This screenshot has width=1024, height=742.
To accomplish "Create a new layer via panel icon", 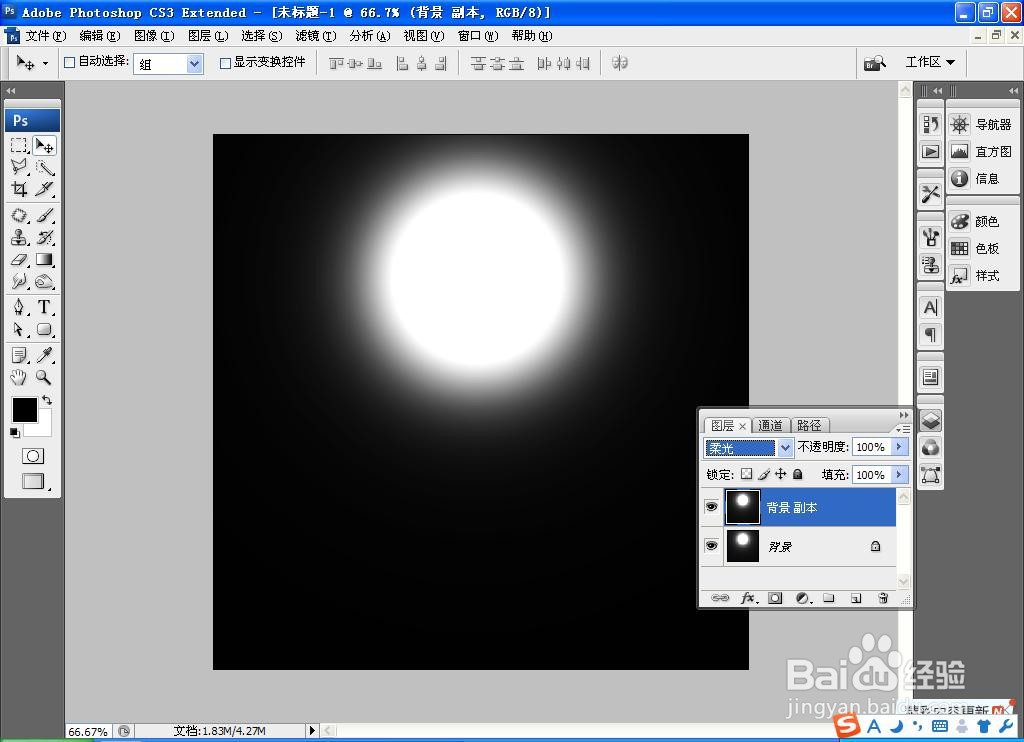I will [x=856, y=598].
